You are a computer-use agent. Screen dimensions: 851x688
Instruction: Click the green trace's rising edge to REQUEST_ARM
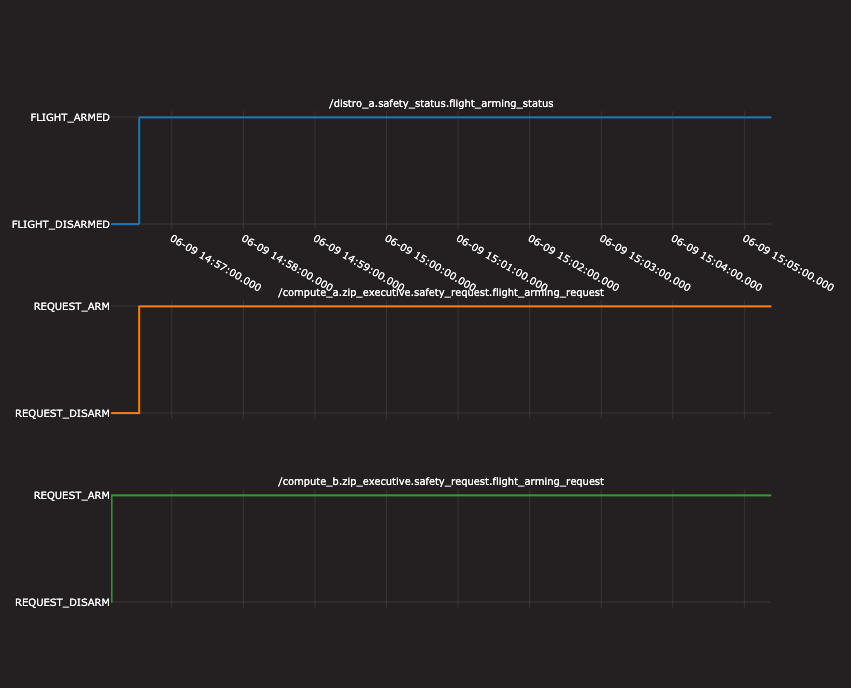[x=112, y=549]
